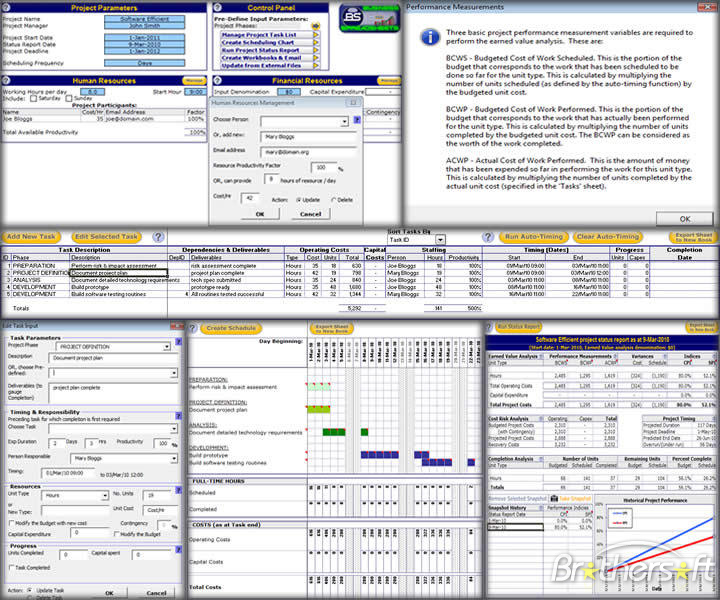Click the Add New Task button
Screen dimensions: 720x600
(x=31, y=237)
